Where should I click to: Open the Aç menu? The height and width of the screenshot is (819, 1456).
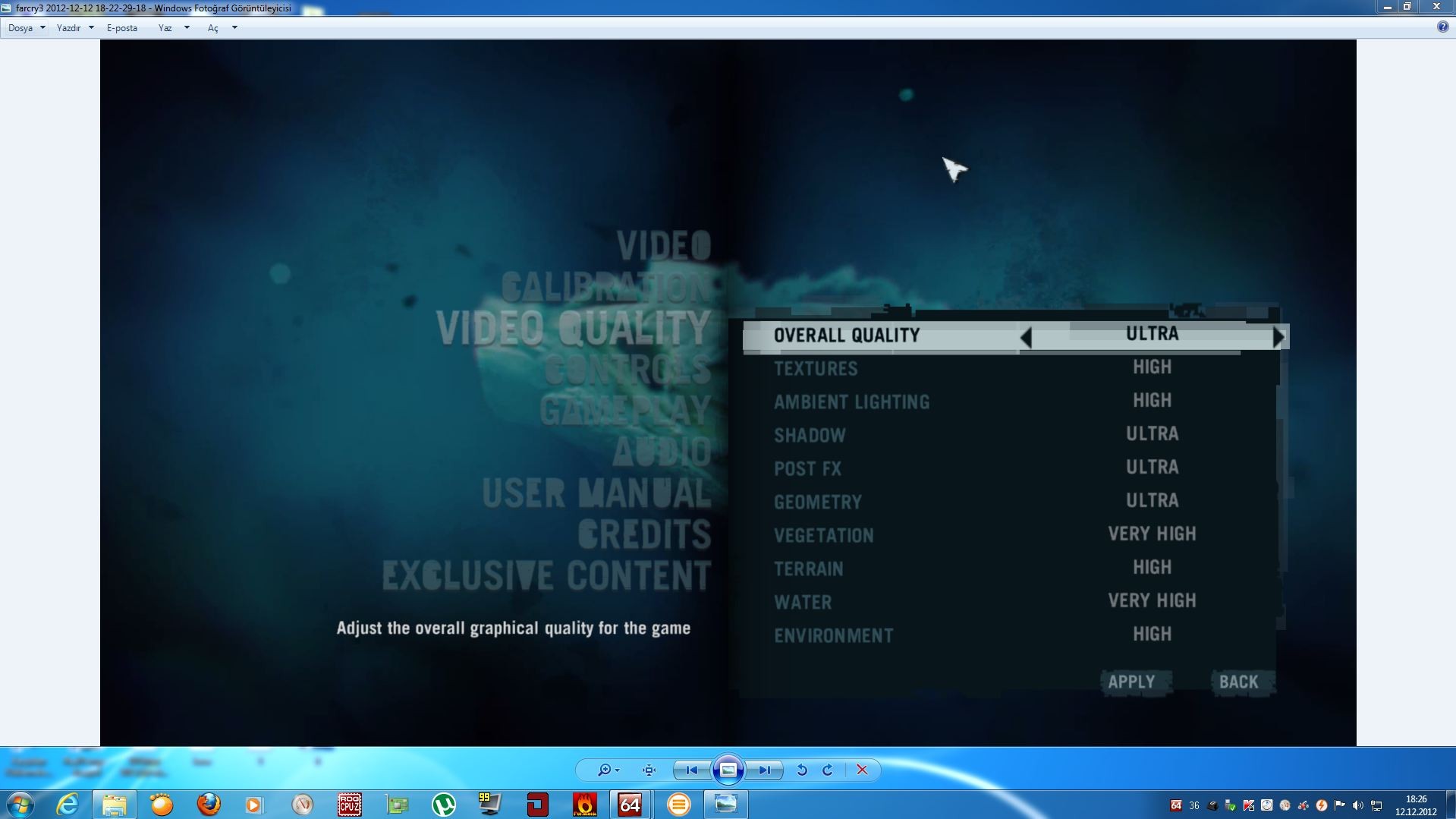pyautogui.click(x=221, y=28)
